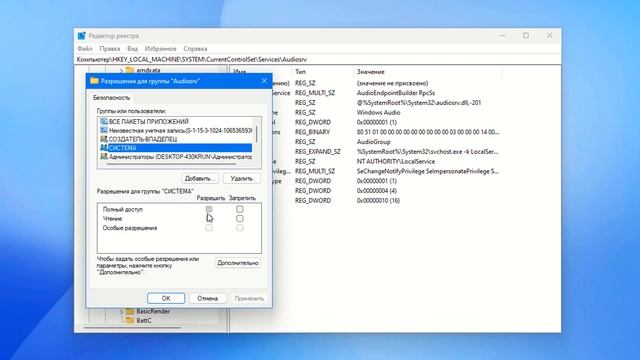Viewport: 640px width, 360px height.
Task: Click the Добавить button
Action: click(x=200, y=178)
